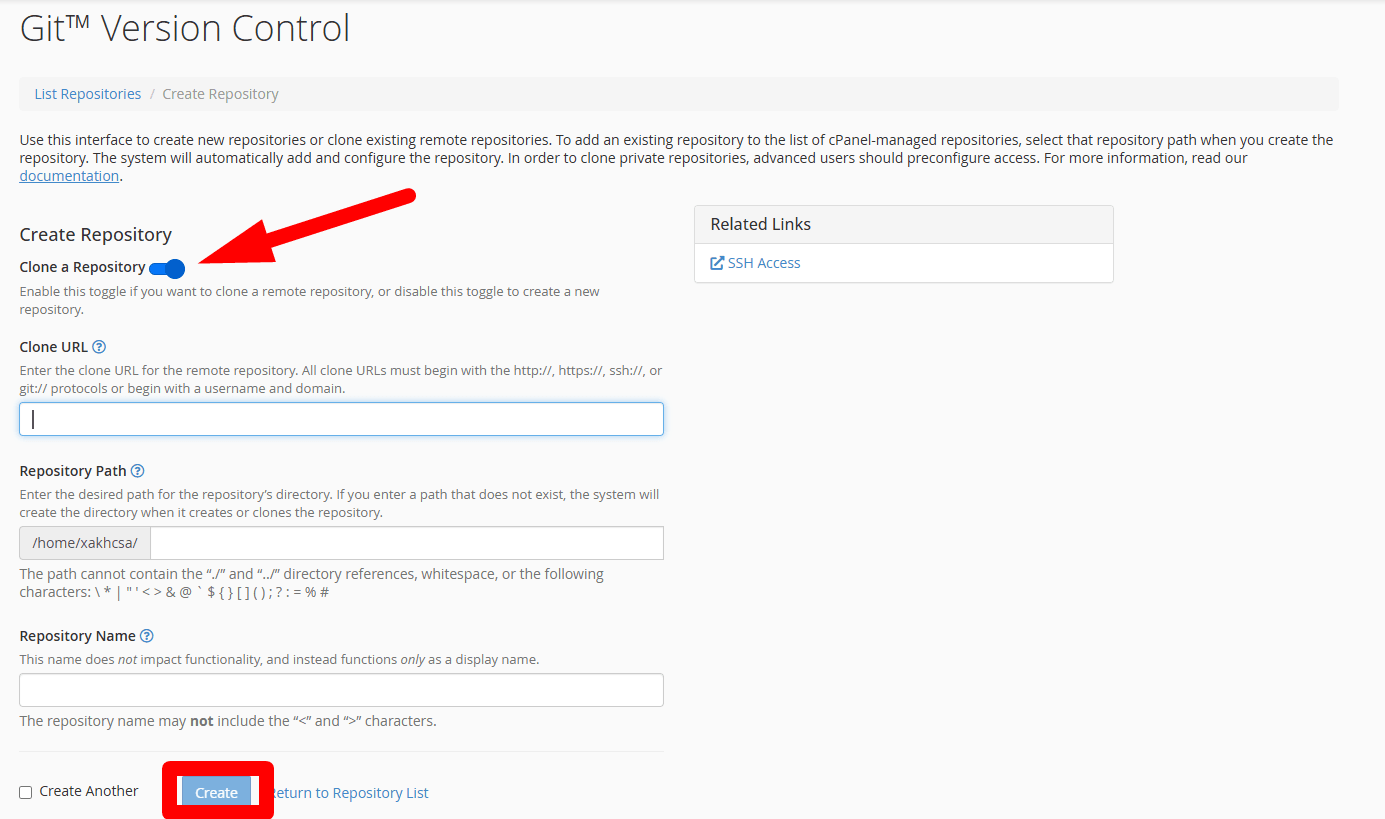Click the Clone URL help icon
Screen dimensions: 1385x819
[99, 347]
